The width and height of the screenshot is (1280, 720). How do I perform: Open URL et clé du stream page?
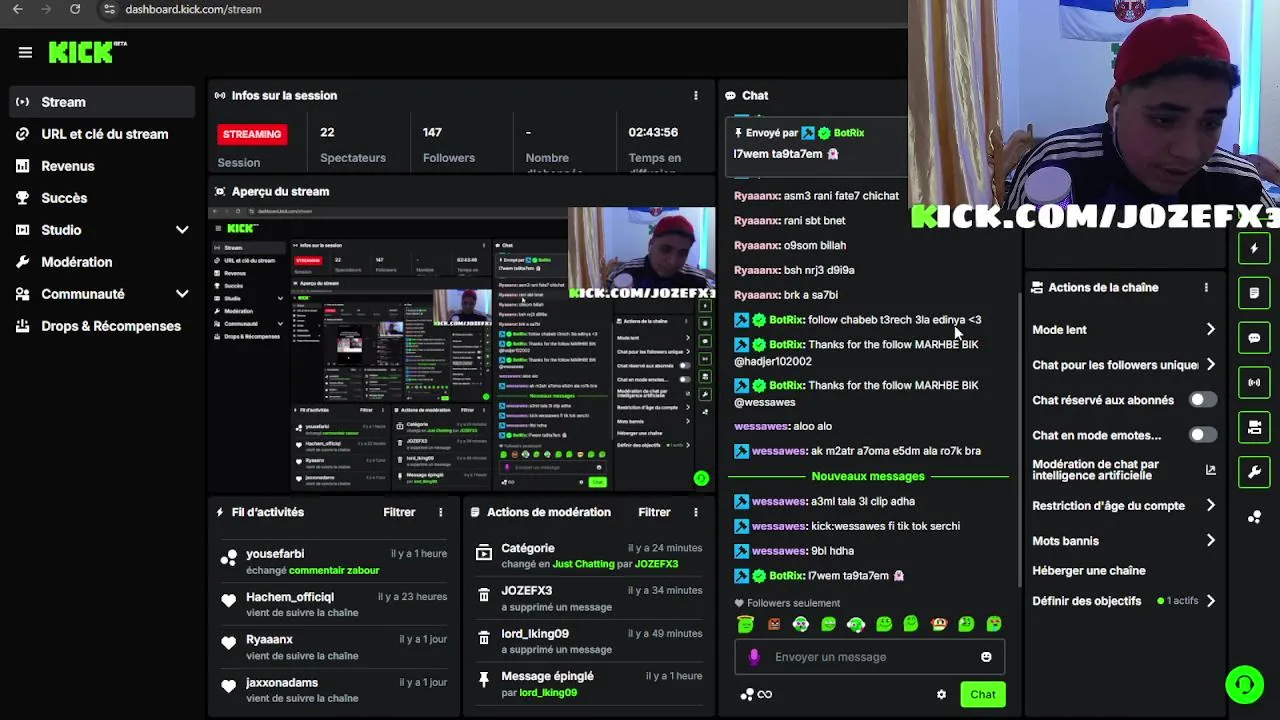click(x=102, y=134)
